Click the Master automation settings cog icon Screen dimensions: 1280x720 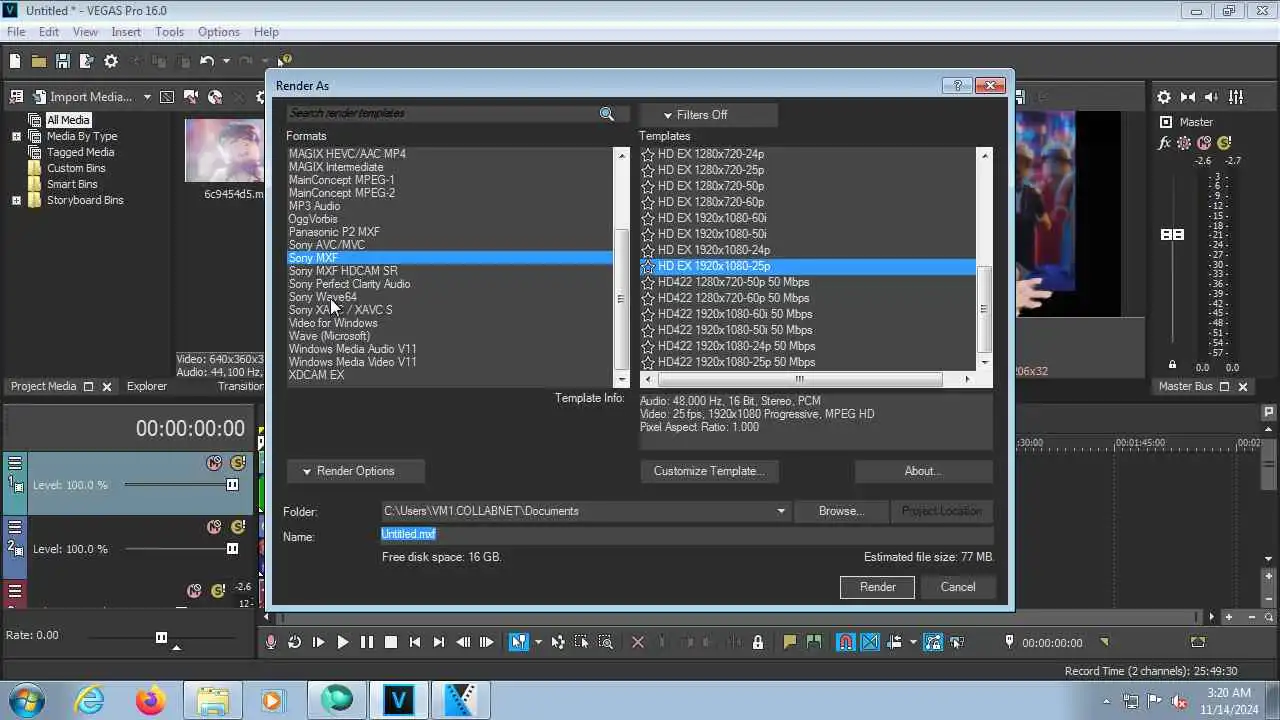tap(1184, 143)
